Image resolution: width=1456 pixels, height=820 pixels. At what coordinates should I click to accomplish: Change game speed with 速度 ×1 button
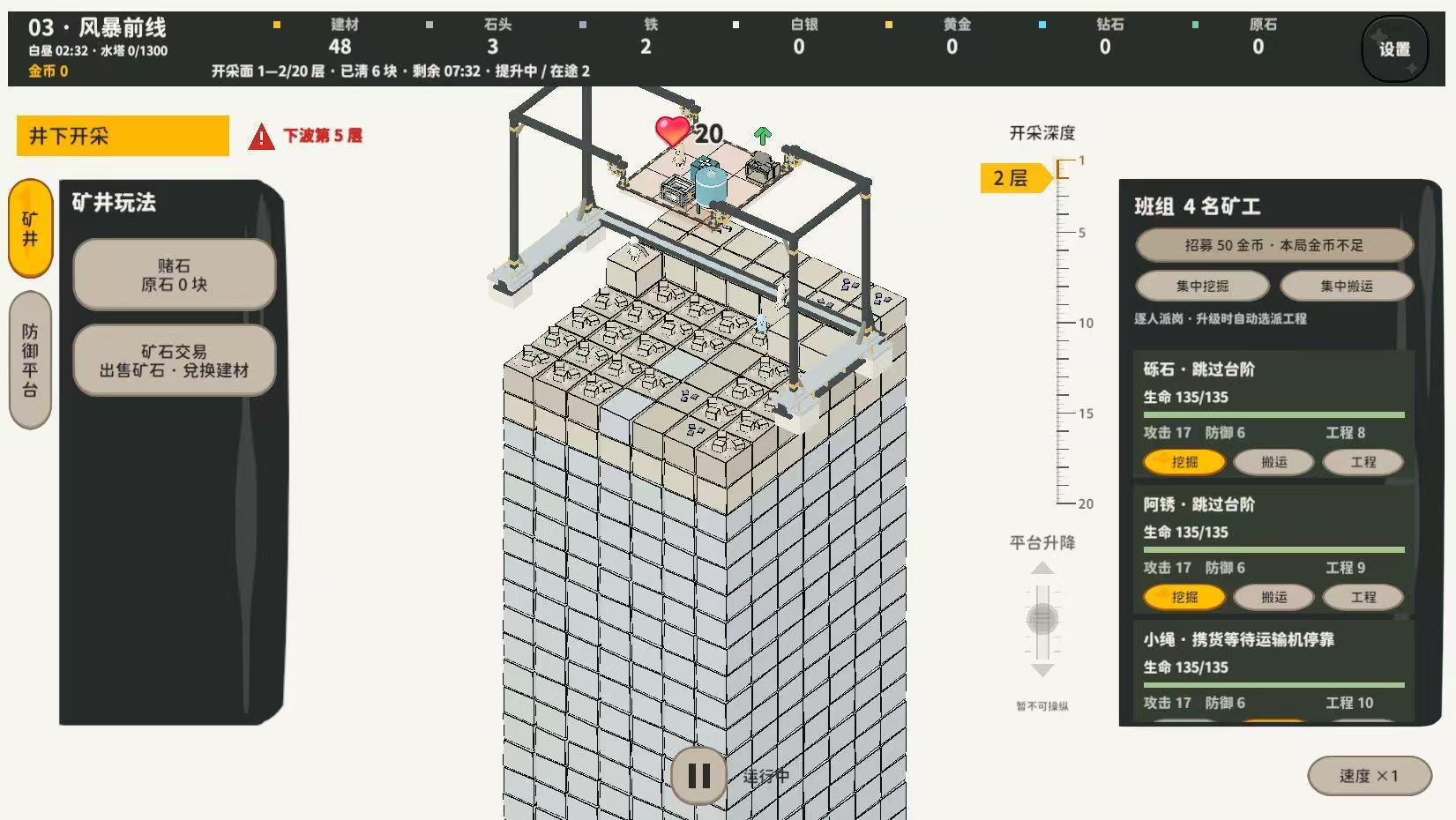1369,776
